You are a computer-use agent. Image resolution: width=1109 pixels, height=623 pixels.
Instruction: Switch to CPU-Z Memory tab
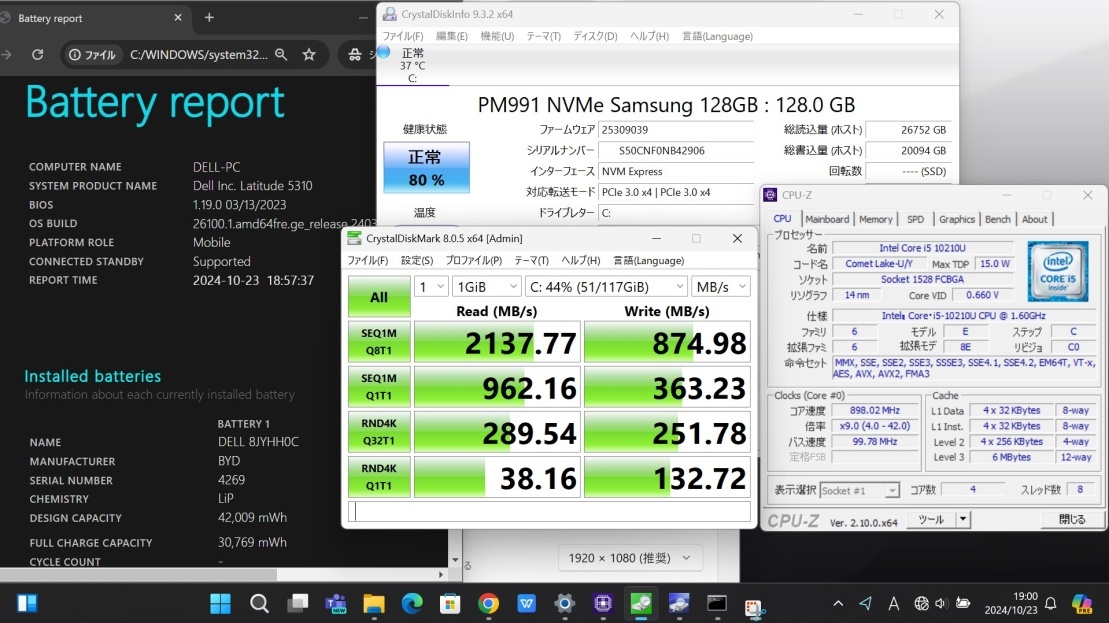click(876, 219)
